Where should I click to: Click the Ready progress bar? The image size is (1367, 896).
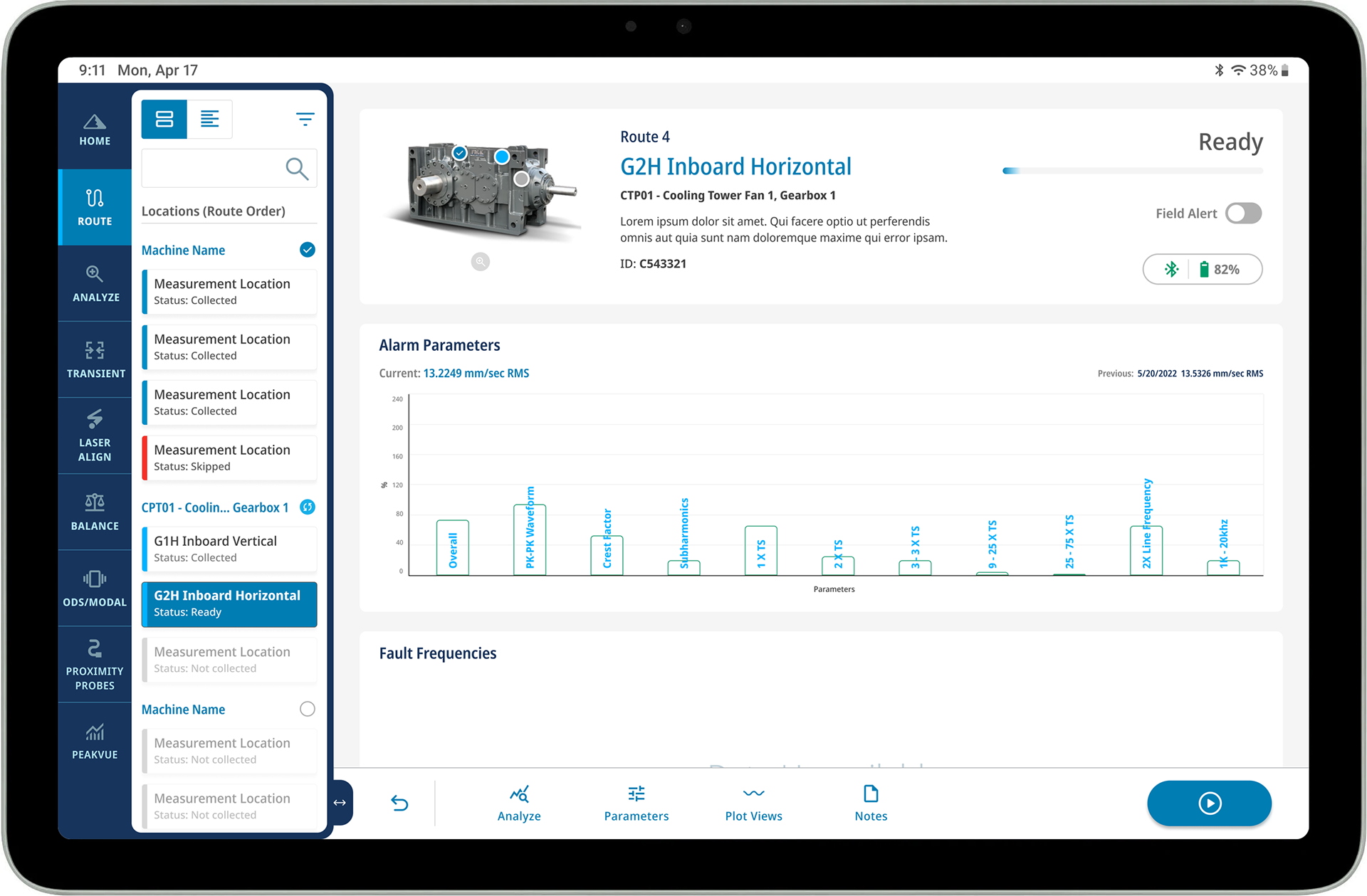(x=1132, y=171)
